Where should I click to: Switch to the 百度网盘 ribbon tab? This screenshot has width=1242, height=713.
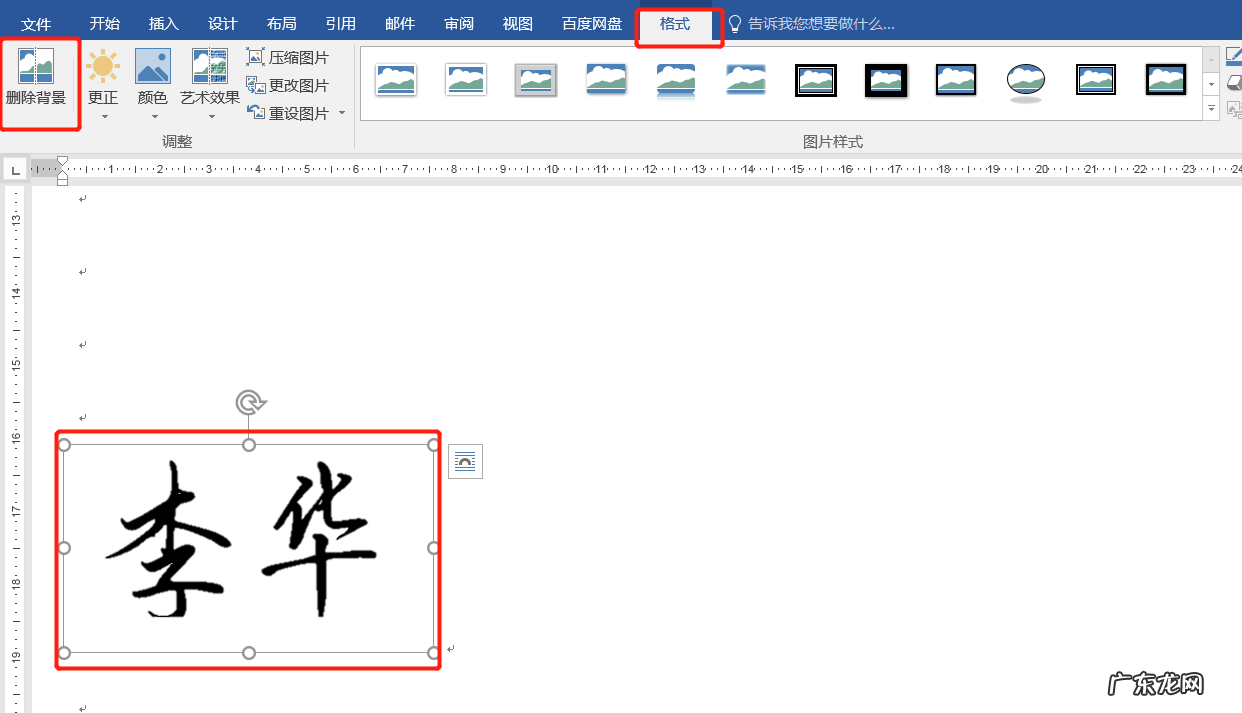(x=590, y=22)
